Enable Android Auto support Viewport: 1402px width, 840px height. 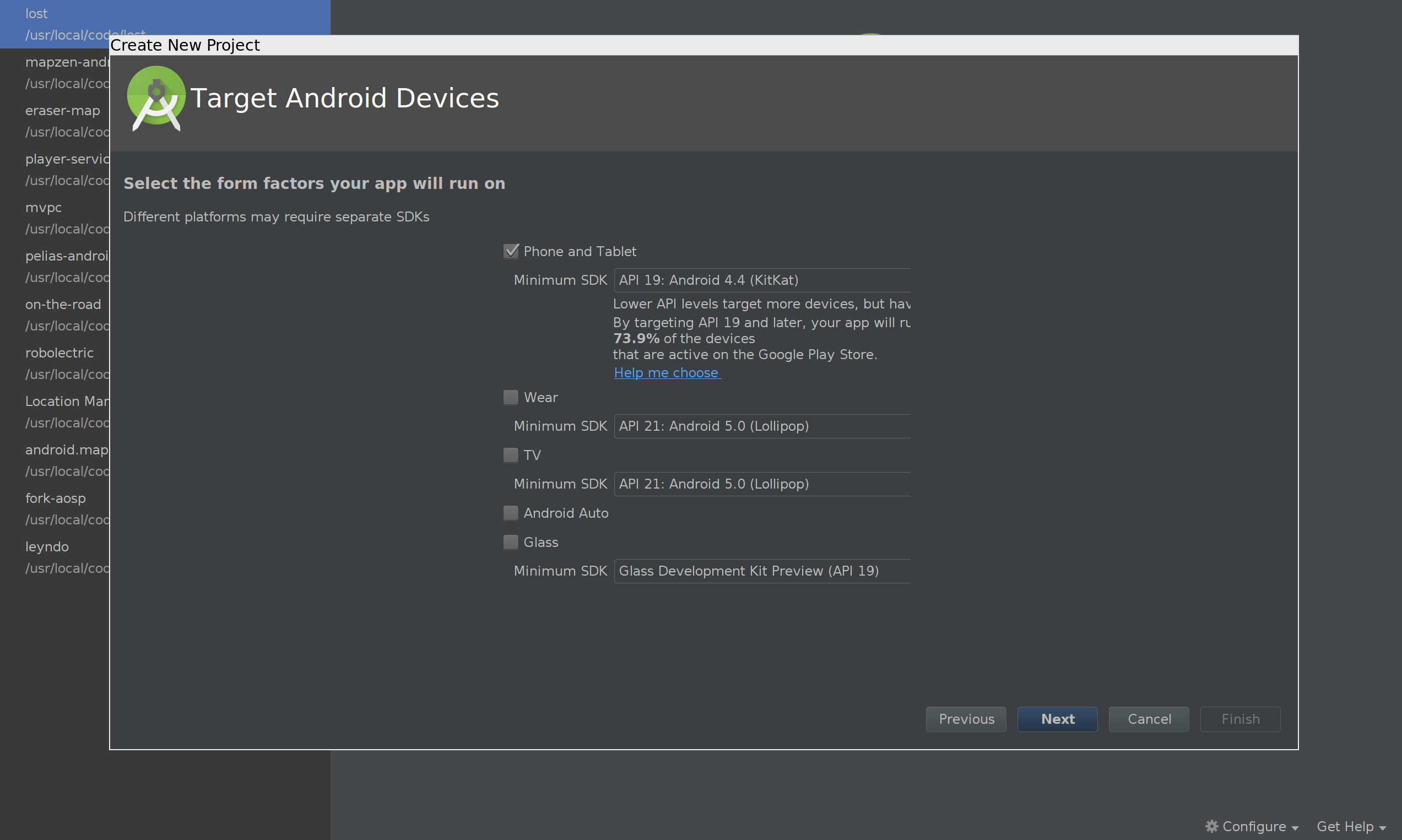[511, 512]
